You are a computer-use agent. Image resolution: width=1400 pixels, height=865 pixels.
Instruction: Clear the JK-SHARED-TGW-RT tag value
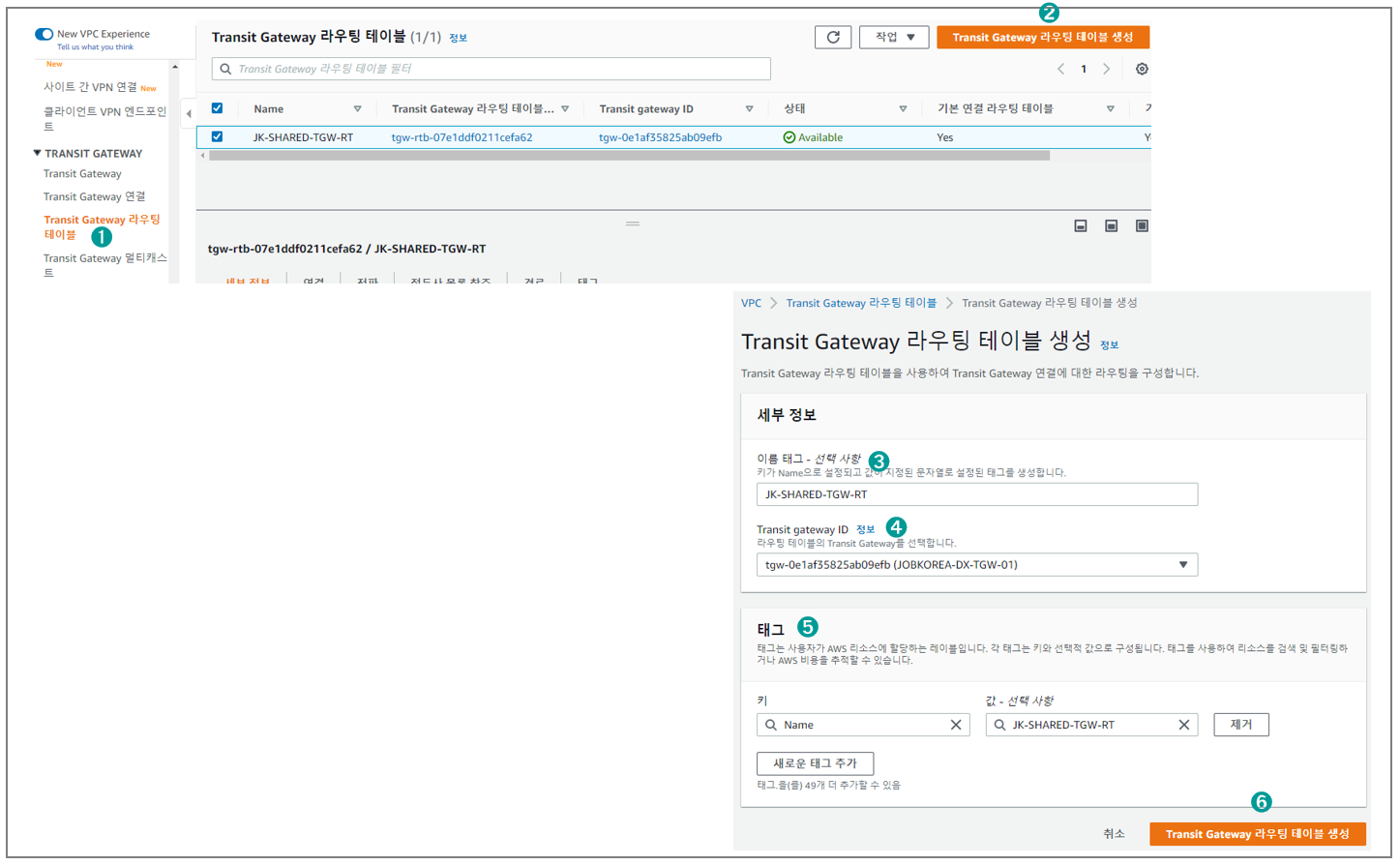tap(1183, 725)
